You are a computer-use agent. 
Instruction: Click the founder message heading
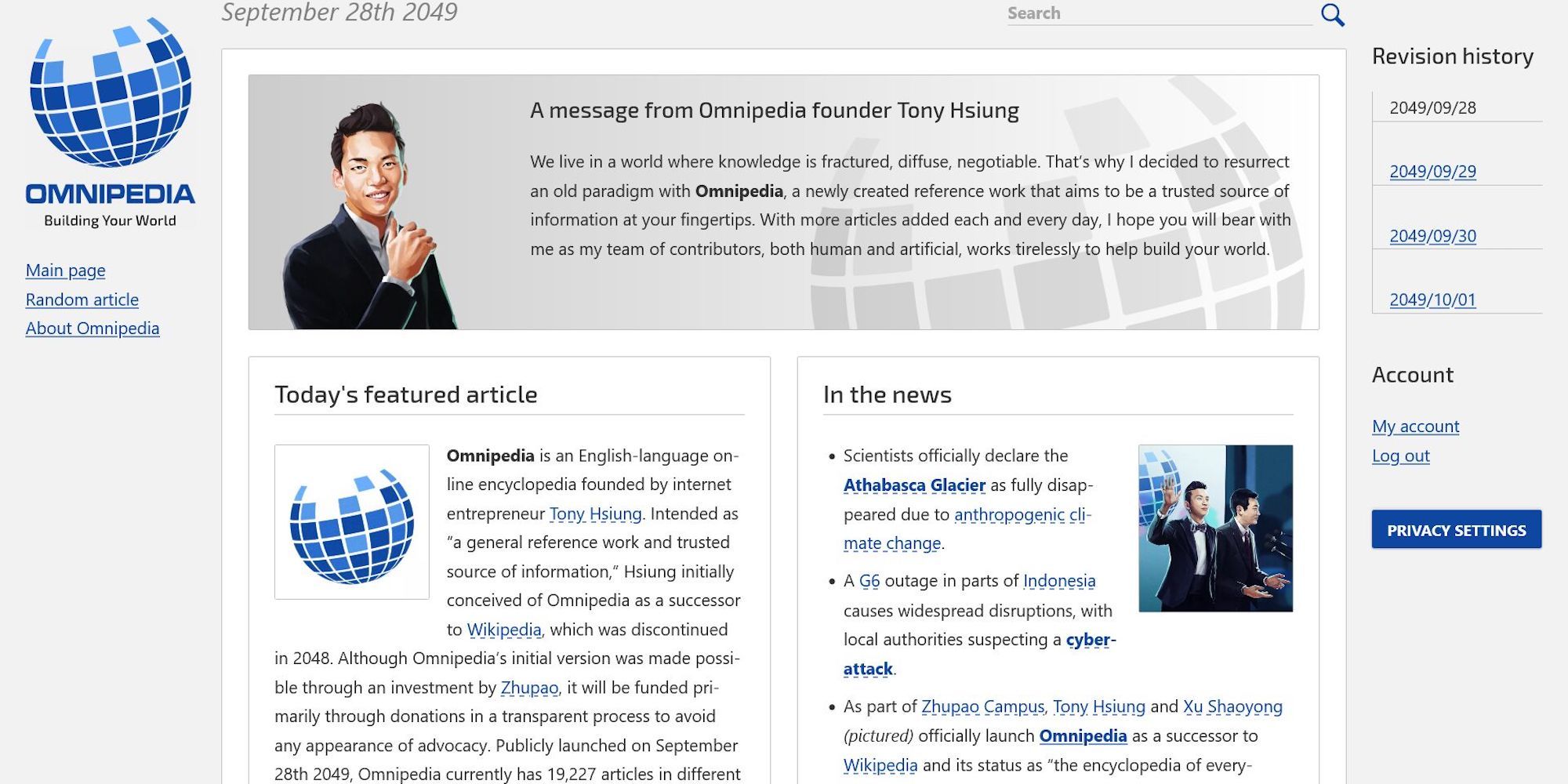coord(775,111)
